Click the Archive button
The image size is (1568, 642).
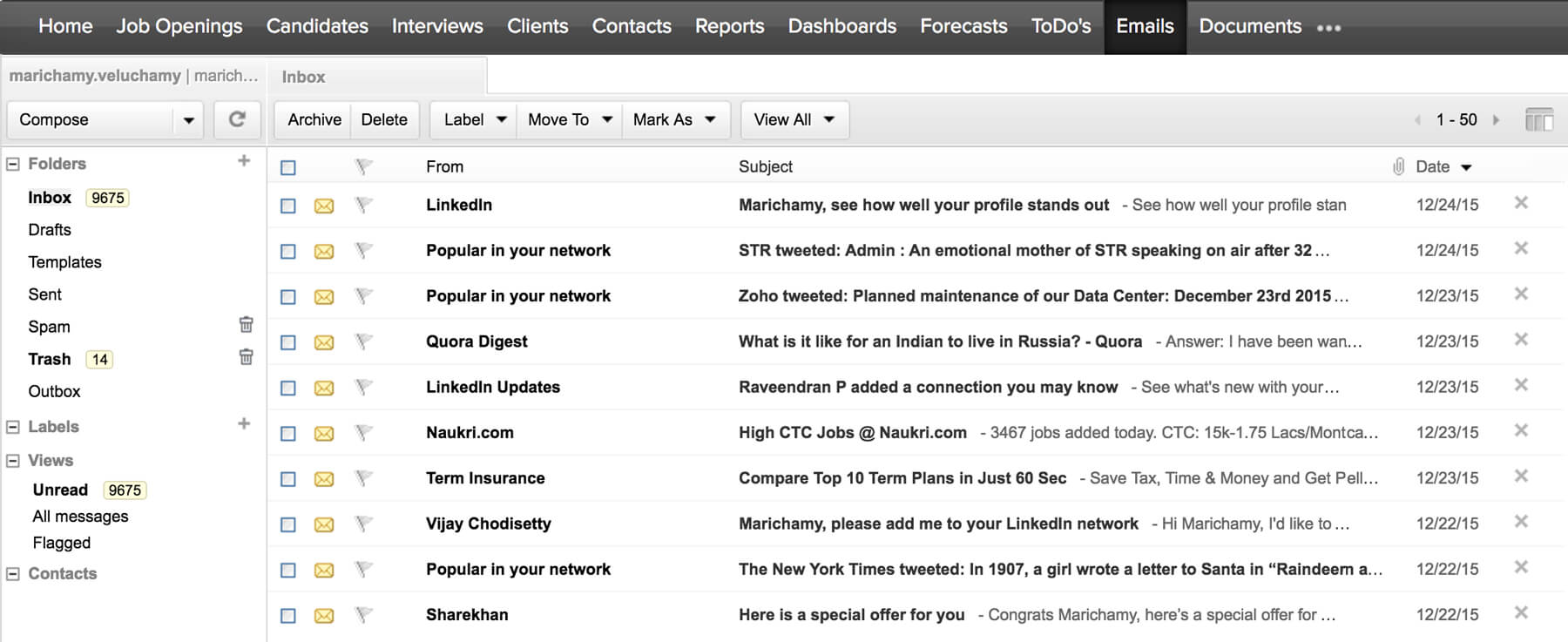(x=314, y=119)
